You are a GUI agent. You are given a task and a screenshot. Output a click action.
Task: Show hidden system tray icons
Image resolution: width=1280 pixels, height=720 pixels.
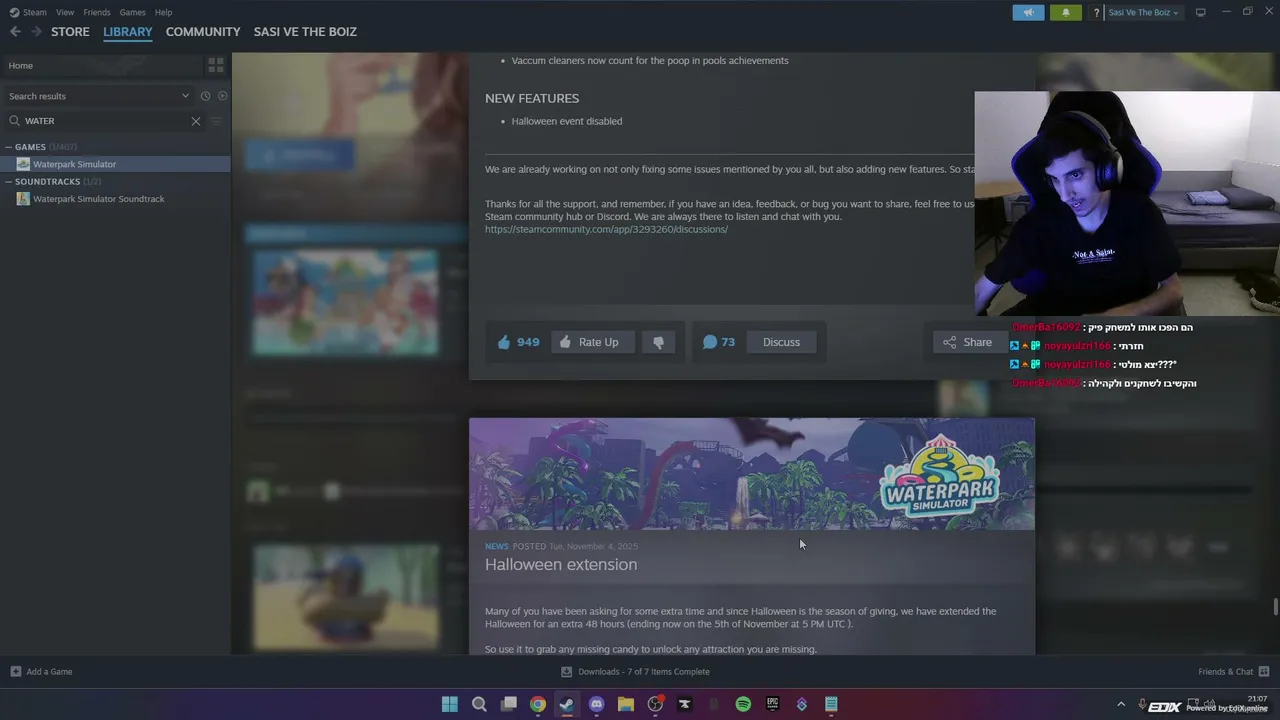[1121, 704]
